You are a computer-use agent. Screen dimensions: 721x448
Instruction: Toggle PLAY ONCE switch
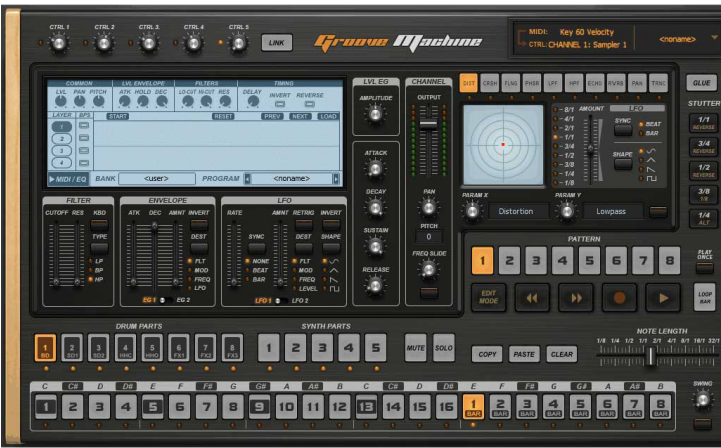tap(704, 267)
